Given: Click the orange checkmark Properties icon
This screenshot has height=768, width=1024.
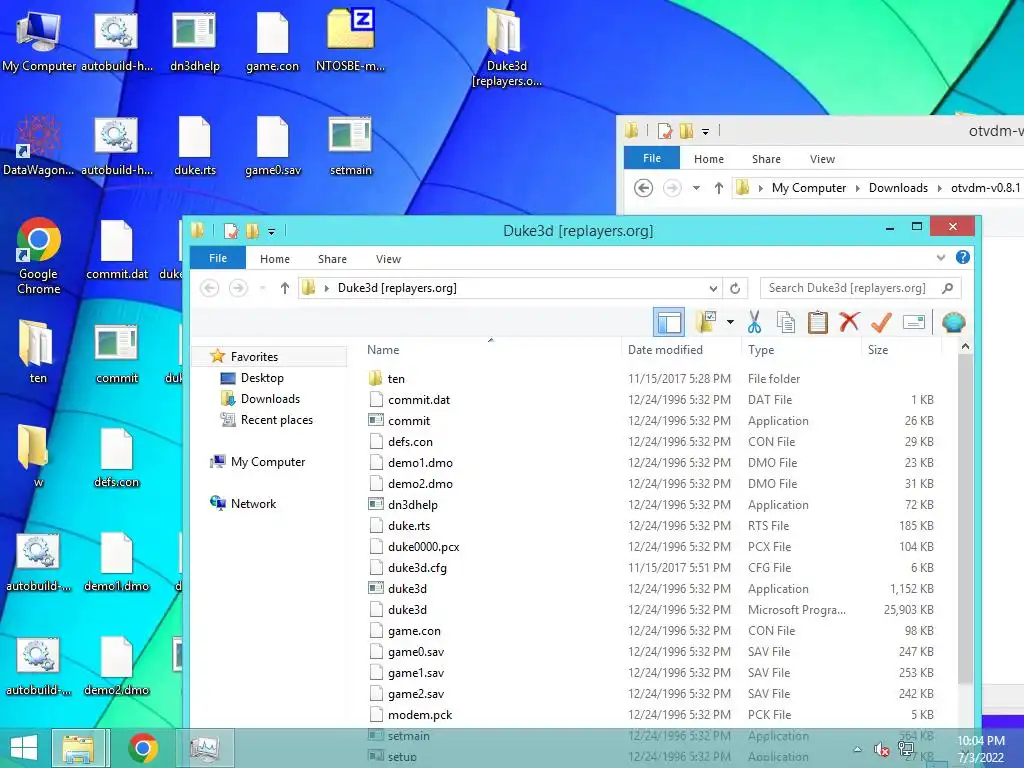Looking at the screenshot, I should pyautogui.click(x=882, y=321).
